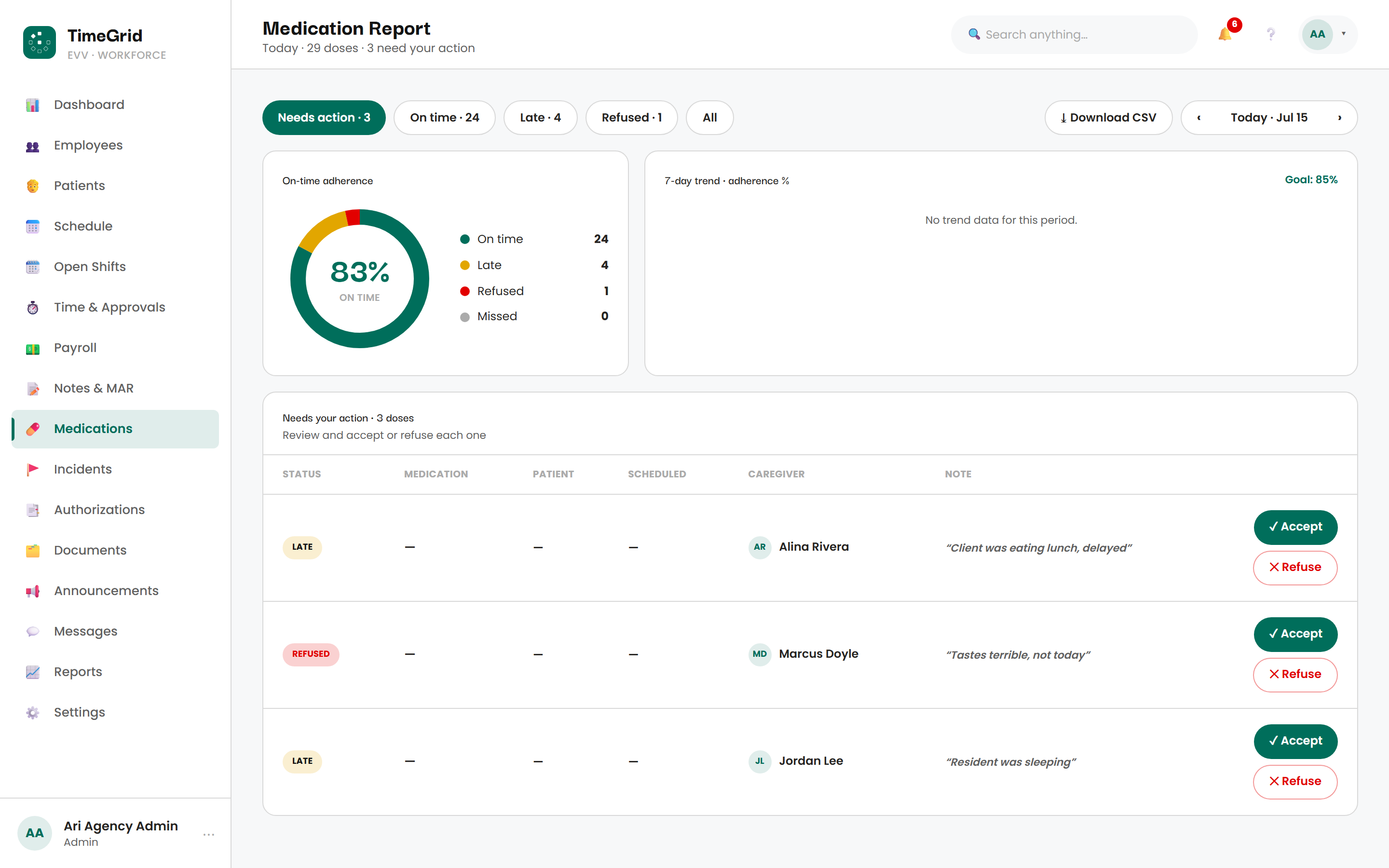Select the All filter tab

point(709,118)
